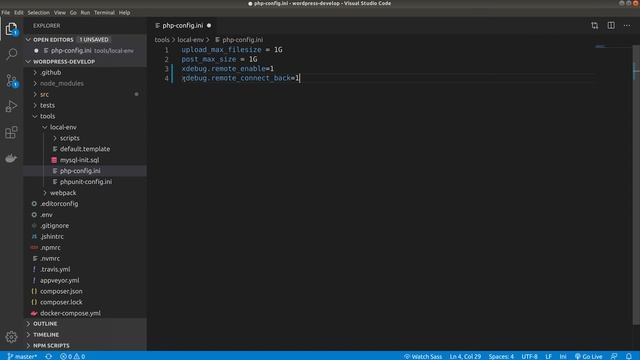
Task: Click the LF end-of-line selector
Action: pos(549,356)
